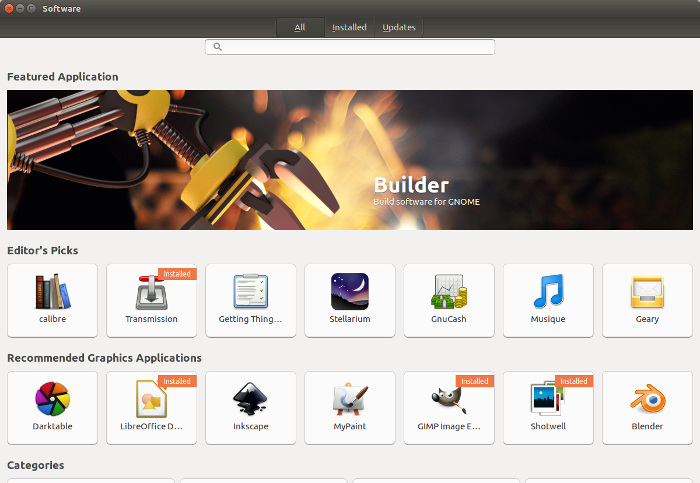The image size is (700, 483).
Task: Open the LibreOffice Draw icon
Action: coord(152,399)
